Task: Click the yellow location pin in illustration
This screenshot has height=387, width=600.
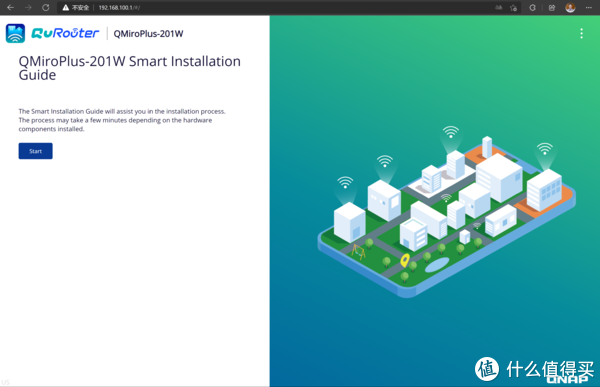Action: tap(405, 260)
